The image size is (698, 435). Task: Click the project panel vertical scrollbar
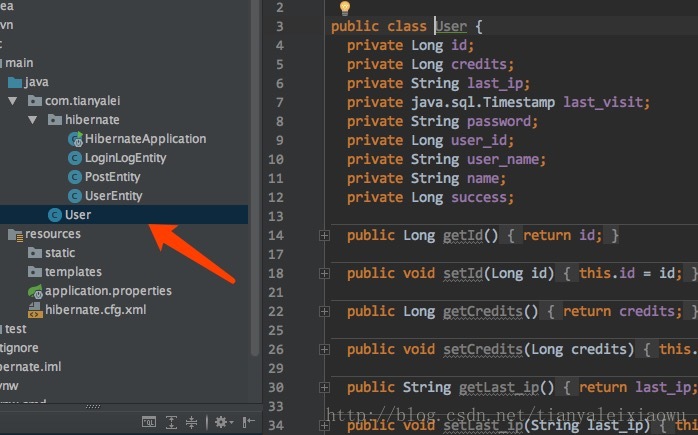[x=255, y=178]
